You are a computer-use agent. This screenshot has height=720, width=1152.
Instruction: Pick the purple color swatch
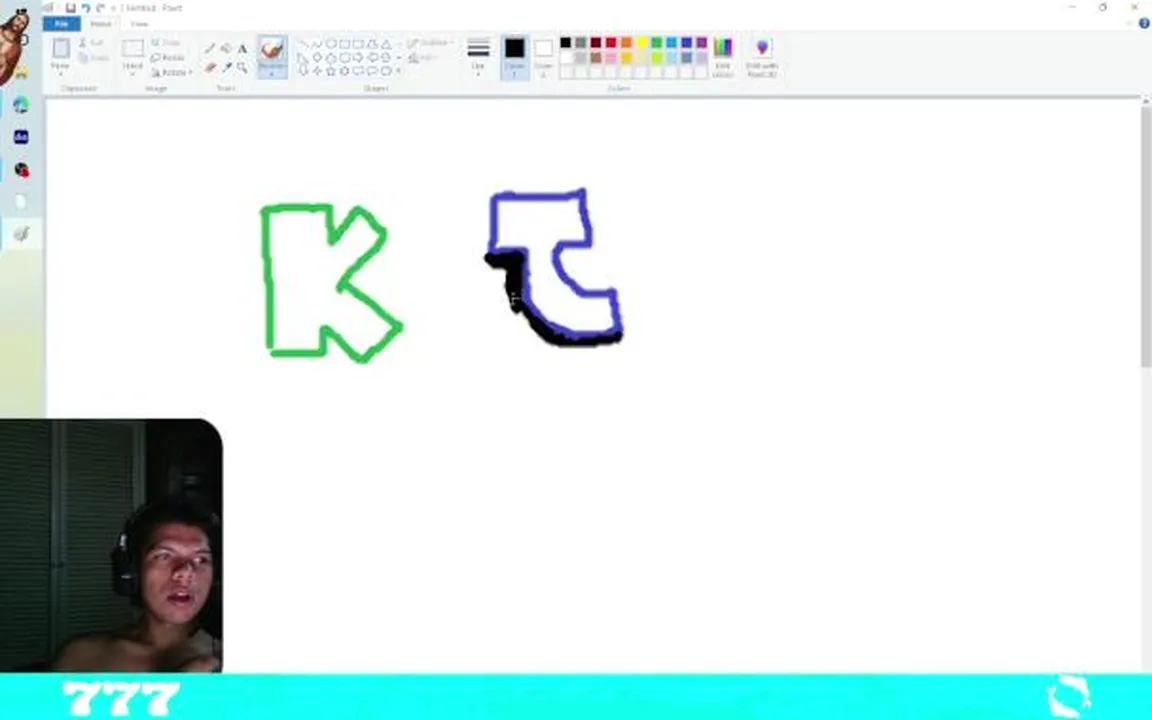coord(702,43)
